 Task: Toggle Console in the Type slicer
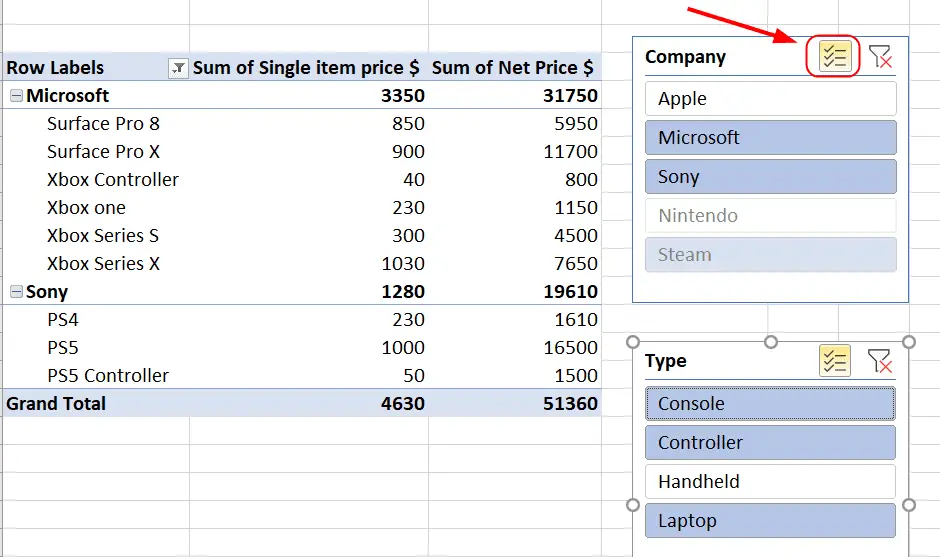770,404
